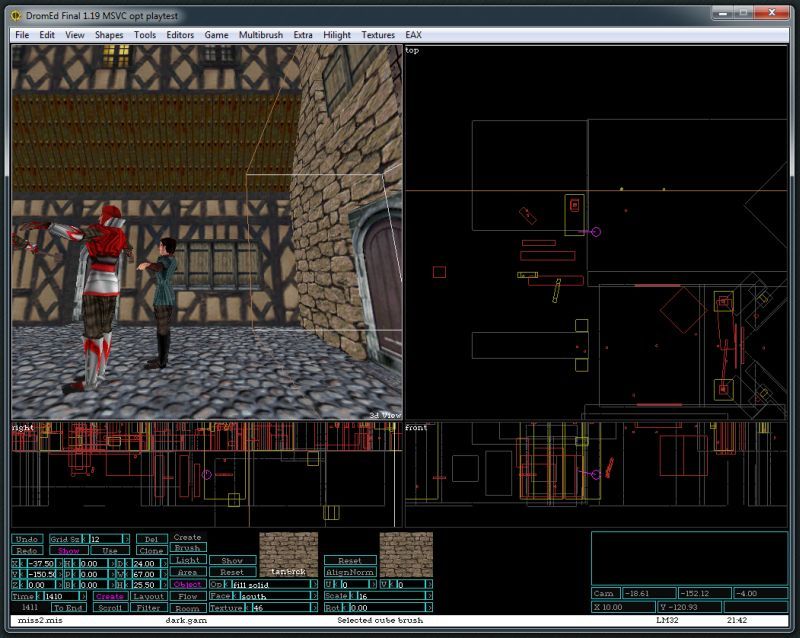Increase the Texture number with right arrow
This screenshot has height=638, width=800.
pos(314,608)
